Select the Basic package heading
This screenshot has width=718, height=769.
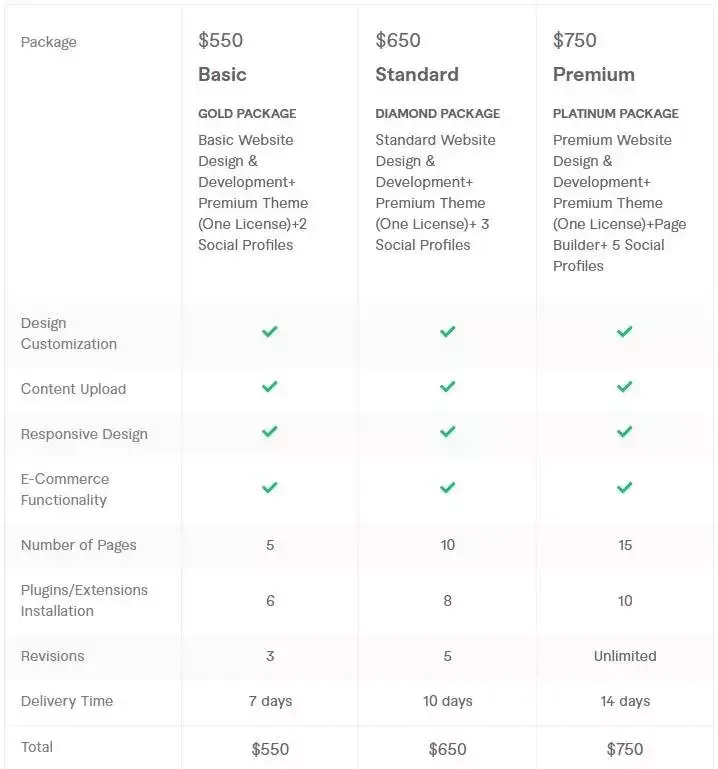[222, 75]
